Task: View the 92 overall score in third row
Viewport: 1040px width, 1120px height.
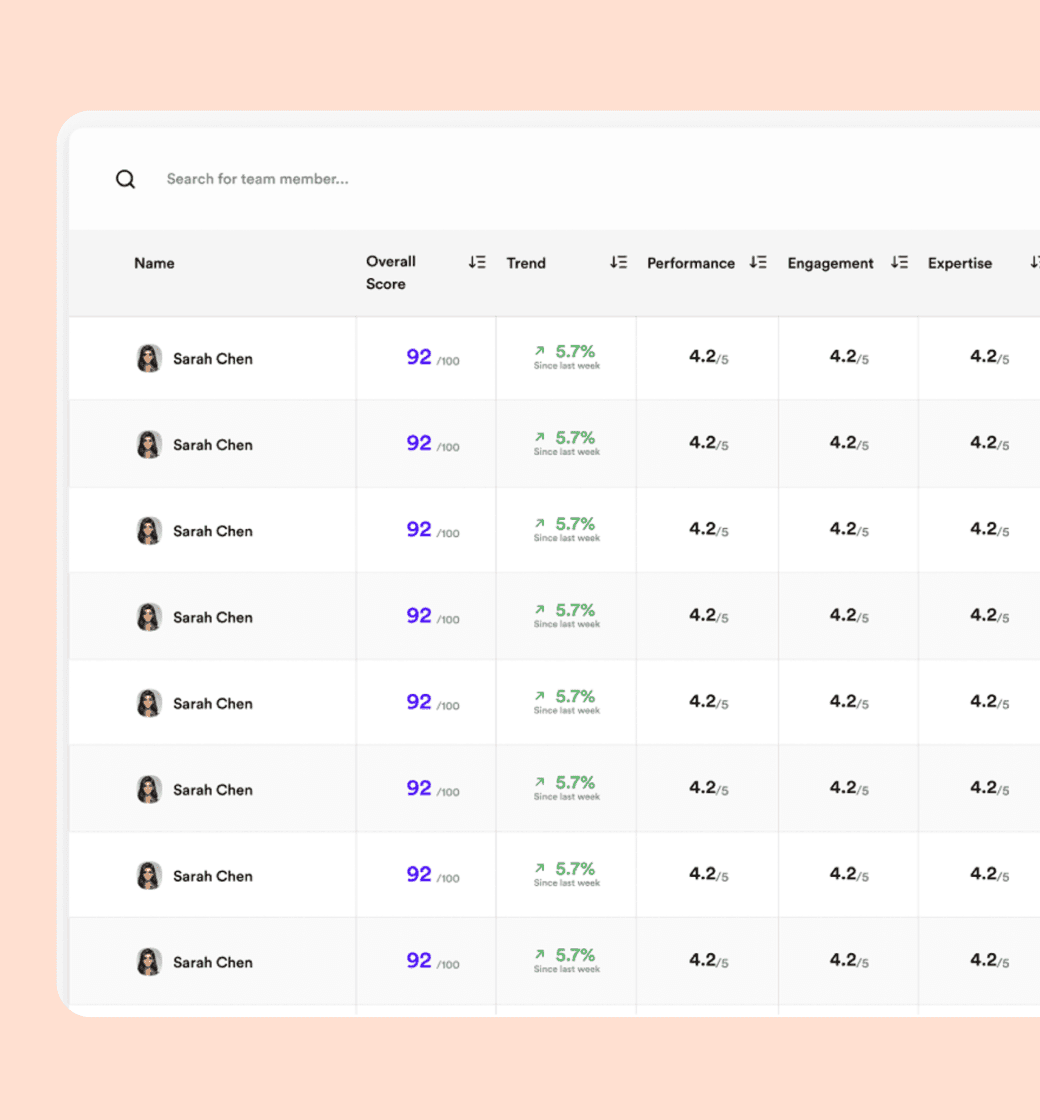Action: pos(419,529)
